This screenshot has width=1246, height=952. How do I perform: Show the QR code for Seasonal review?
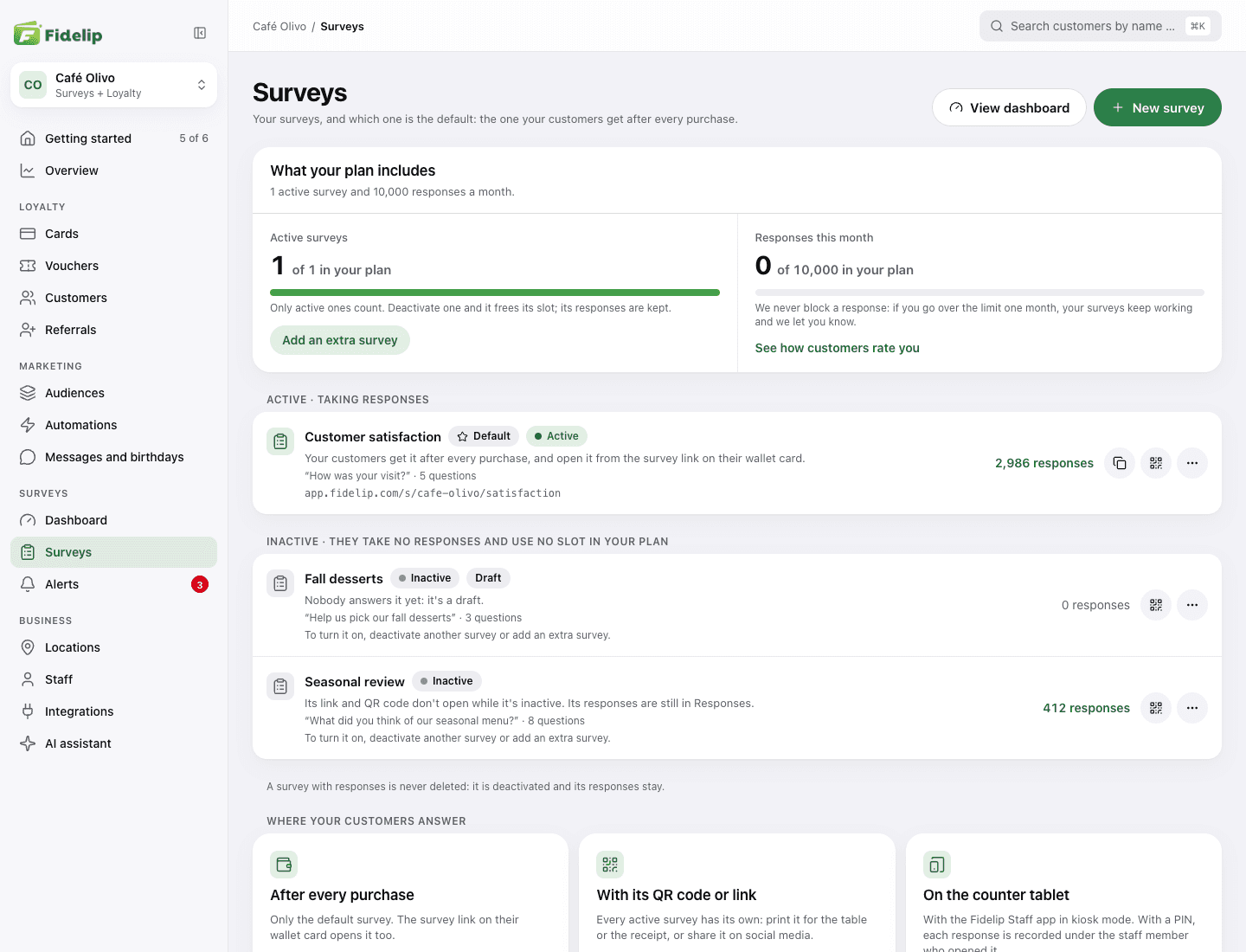tap(1156, 708)
